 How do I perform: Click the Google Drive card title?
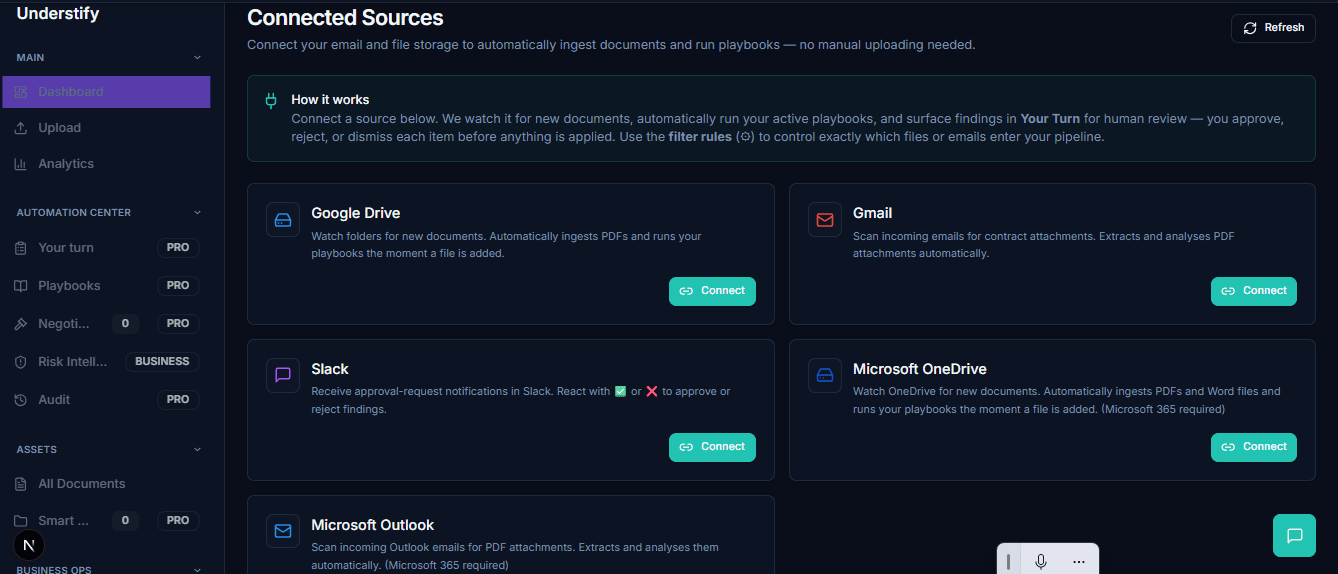point(356,213)
